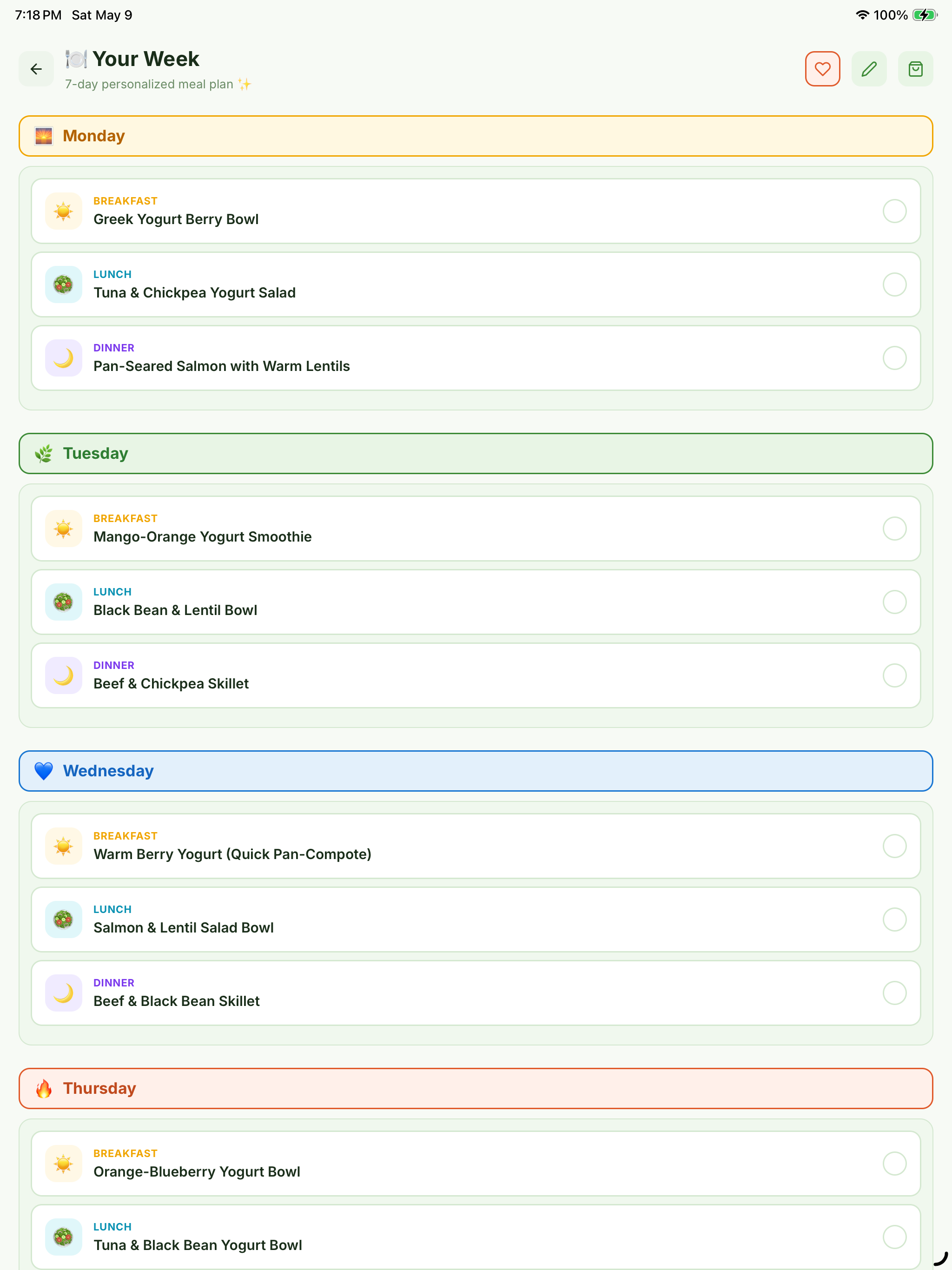The image size is (952, 1270).
Task: Open Warm Berry Yogurt (Quick Pan-Compote)
Action: point(476,847)
